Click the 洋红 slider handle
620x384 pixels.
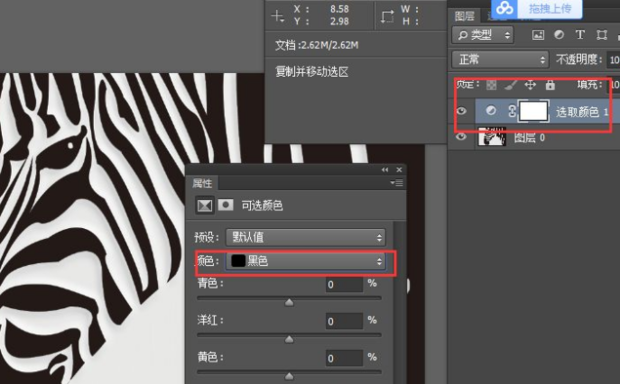[289, 340]
